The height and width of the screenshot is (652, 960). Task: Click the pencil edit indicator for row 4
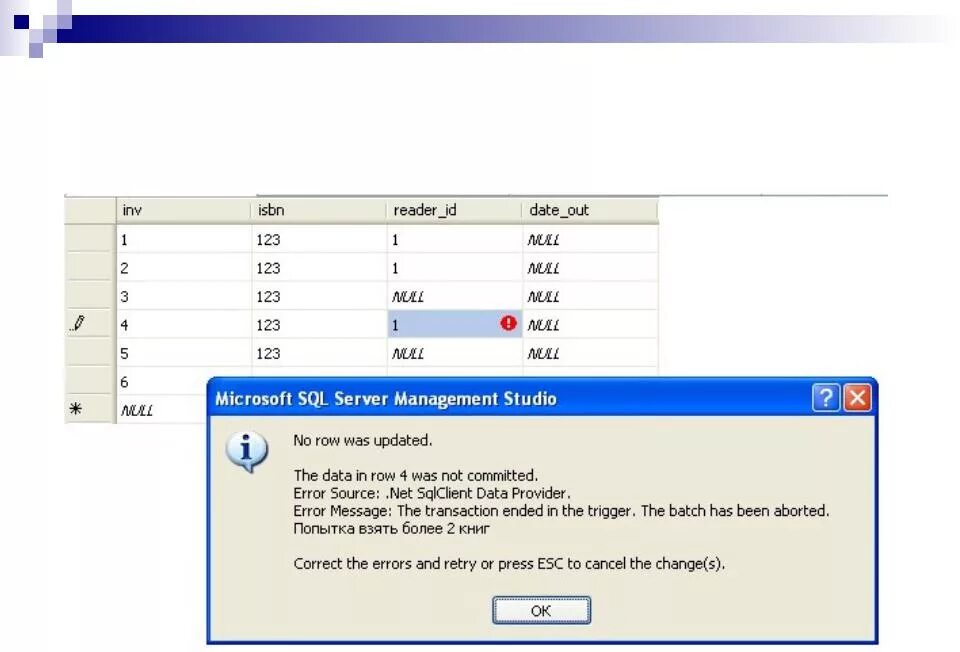click(x=78, y=323)
